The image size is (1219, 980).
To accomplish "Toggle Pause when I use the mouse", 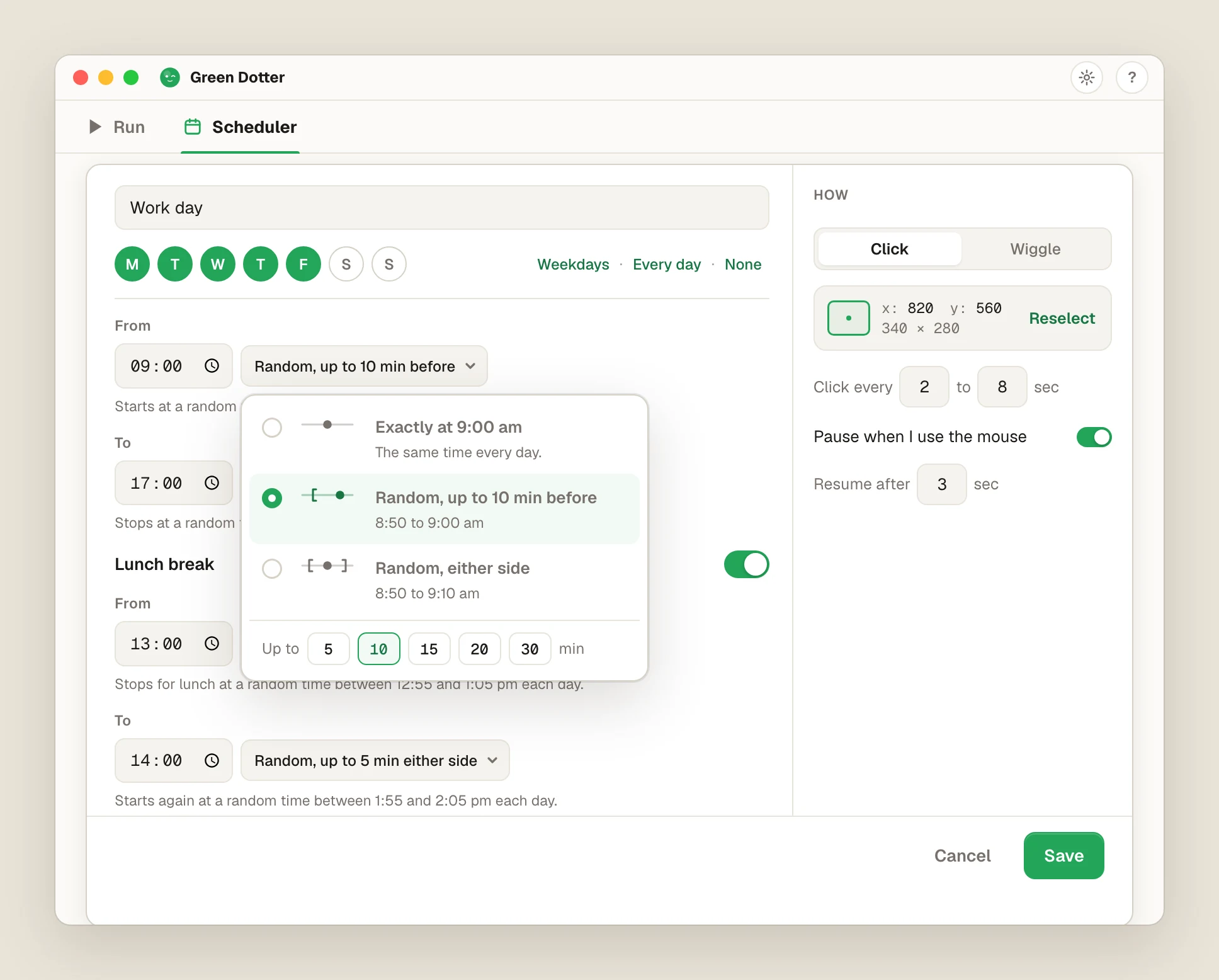I will (x=1094, y=437).
